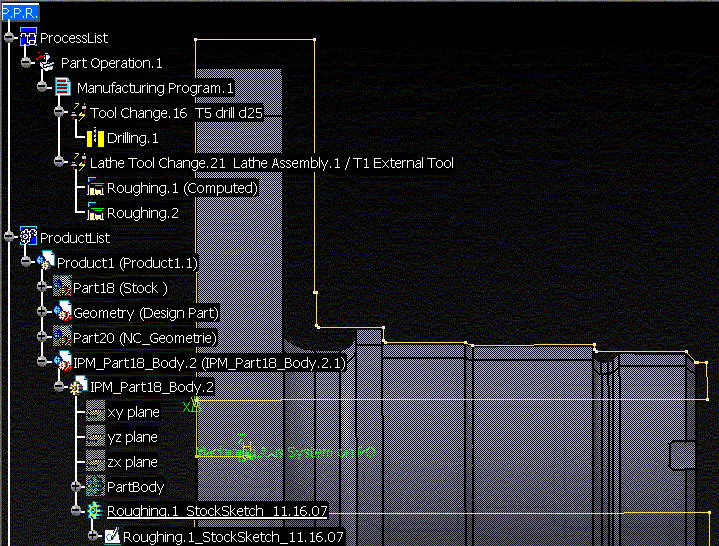Select the P.P.R. root node
The image size is (719, 546).
20,12
